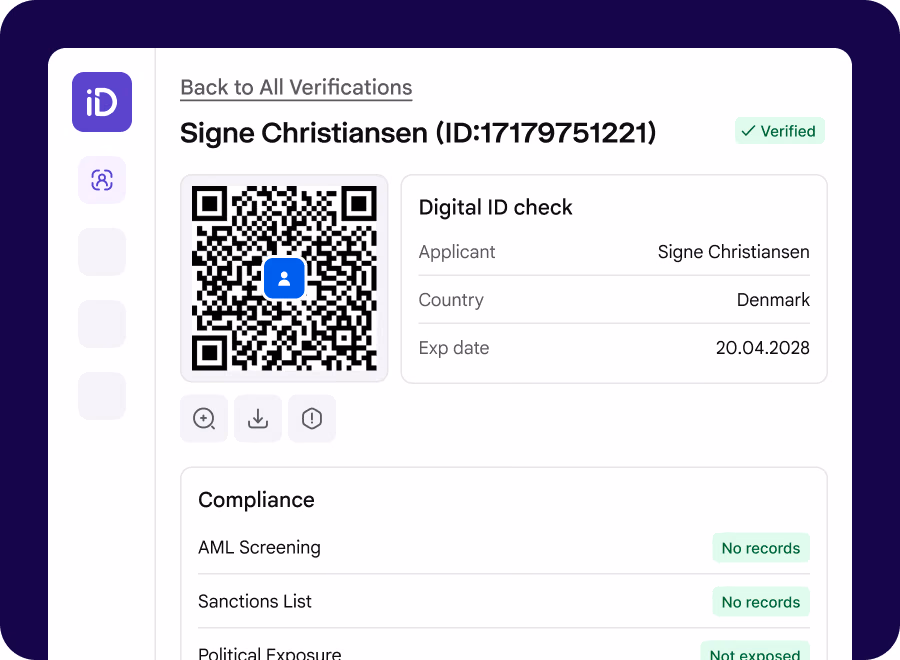Select the applicant value Signe Christiansen

734,252
